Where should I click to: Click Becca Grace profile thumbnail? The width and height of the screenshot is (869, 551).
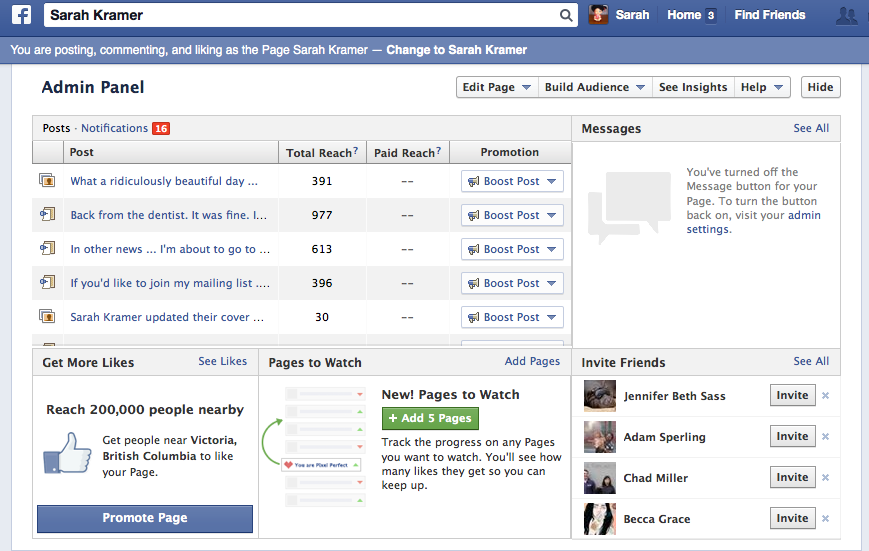[600, 519]
